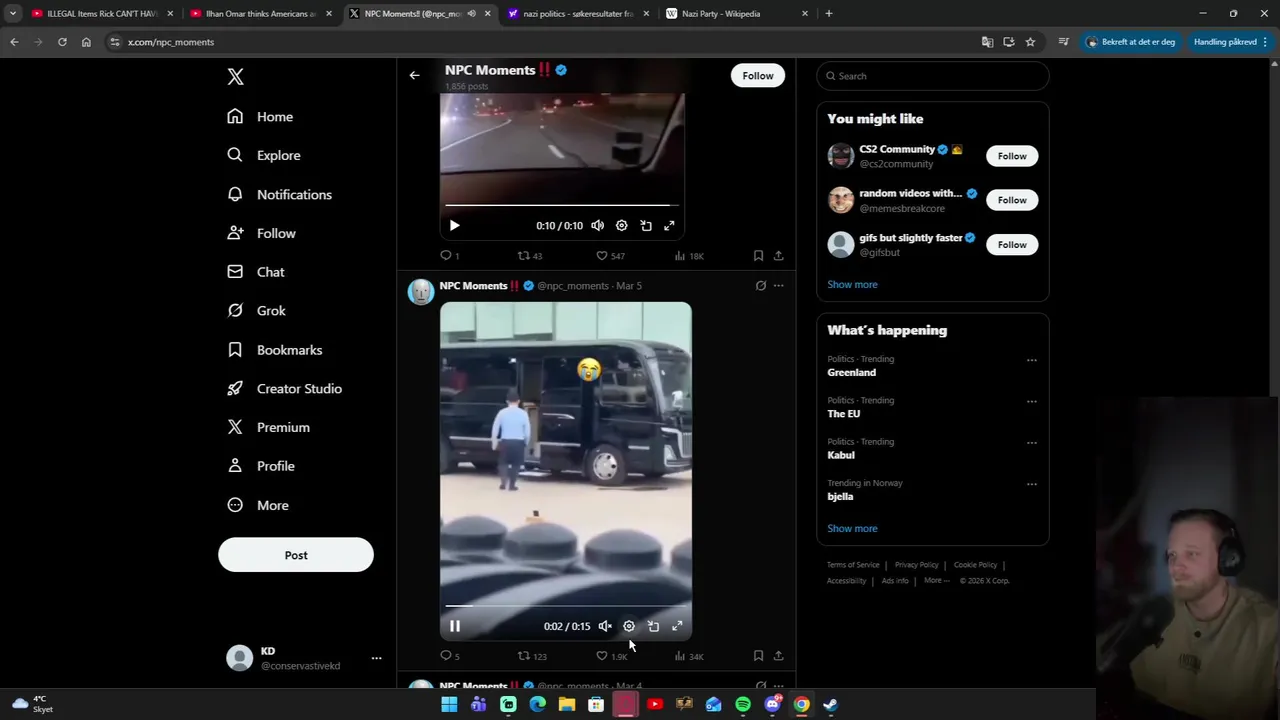
Task: Seek in the Mar 5 video progress bar
Action: (x=565, y=606)
